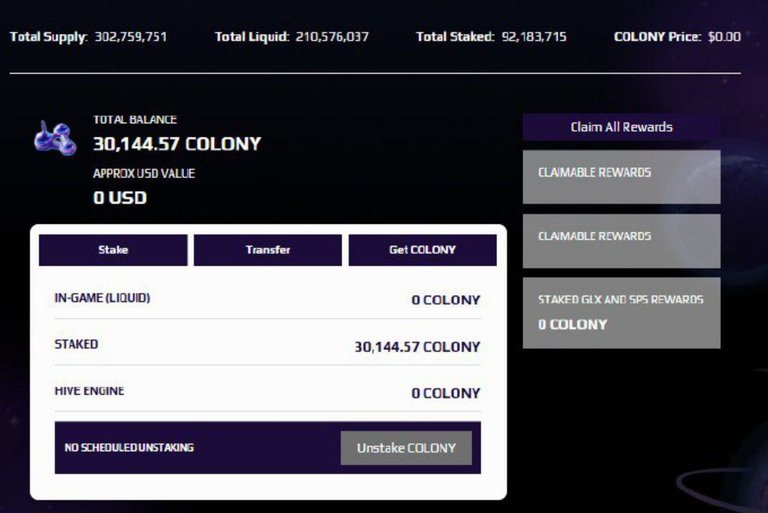This screenshot has height=513, width=768.
Task: Click the Staked 30,144.57 COLONY row
Action: (267, 345)
